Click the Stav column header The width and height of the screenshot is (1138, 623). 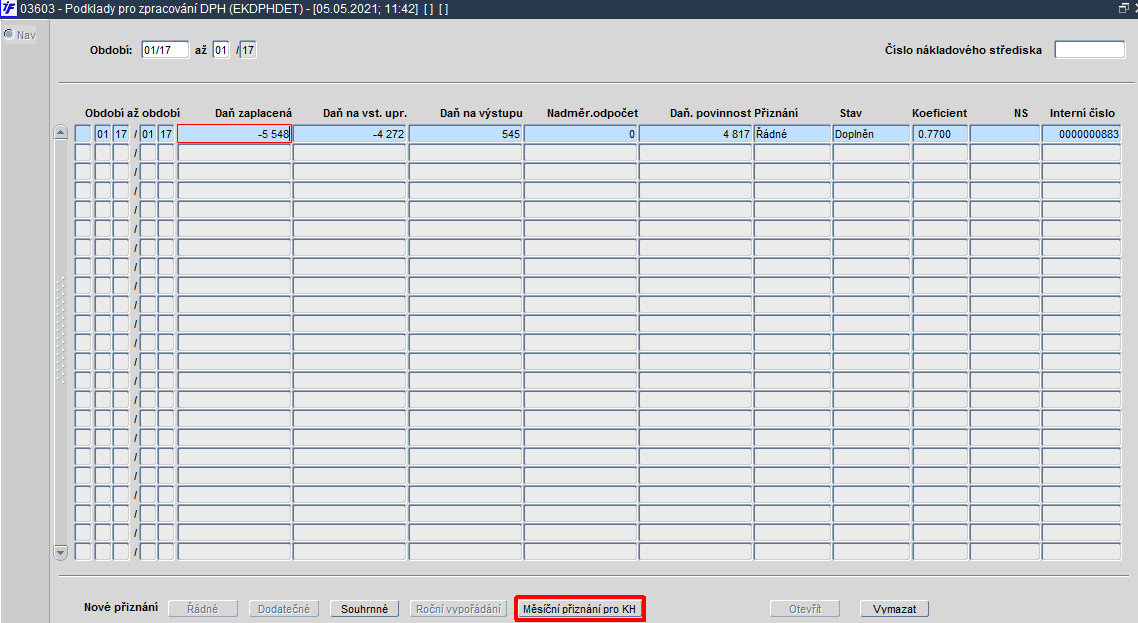(x=851, y=113)
